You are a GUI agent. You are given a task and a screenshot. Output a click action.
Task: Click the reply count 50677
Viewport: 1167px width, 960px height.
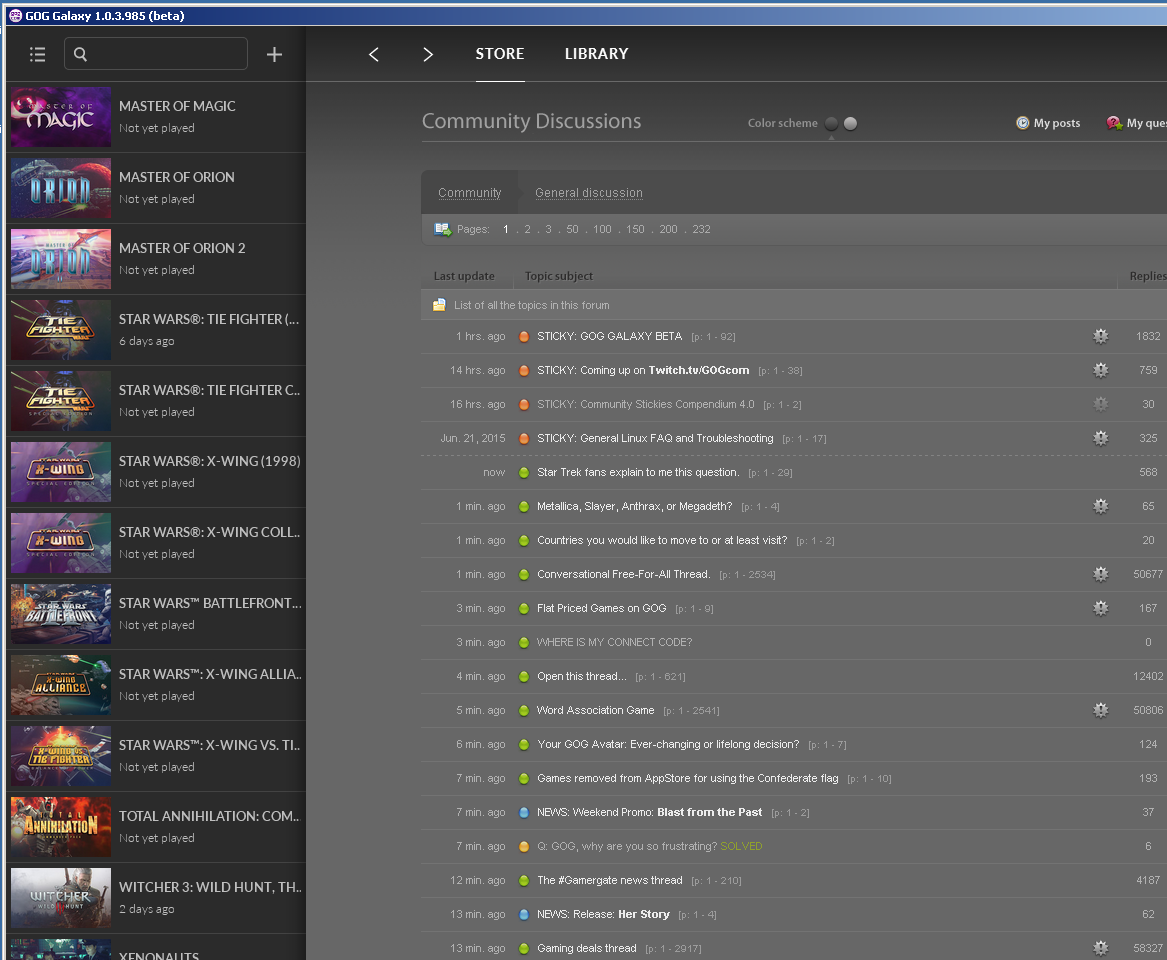pos(1148,575)
